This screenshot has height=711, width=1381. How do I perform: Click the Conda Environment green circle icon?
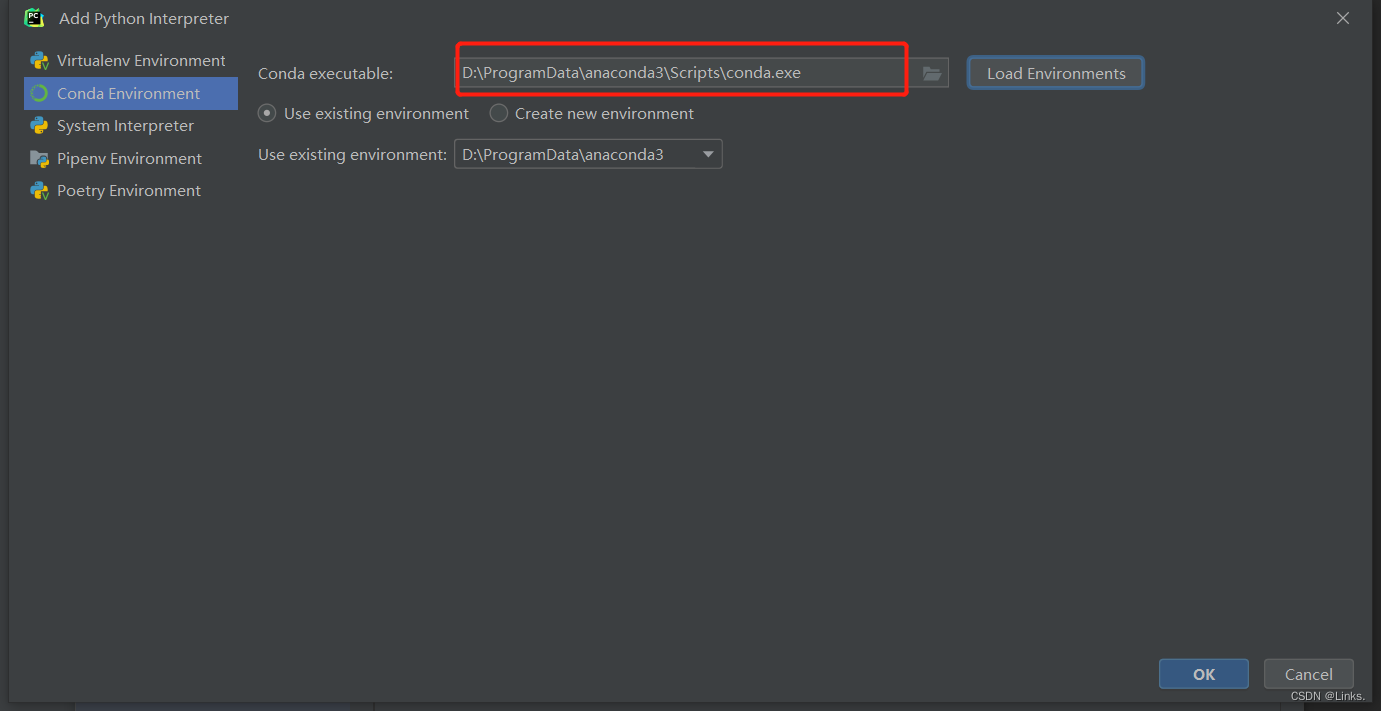(x=40, y=93)
